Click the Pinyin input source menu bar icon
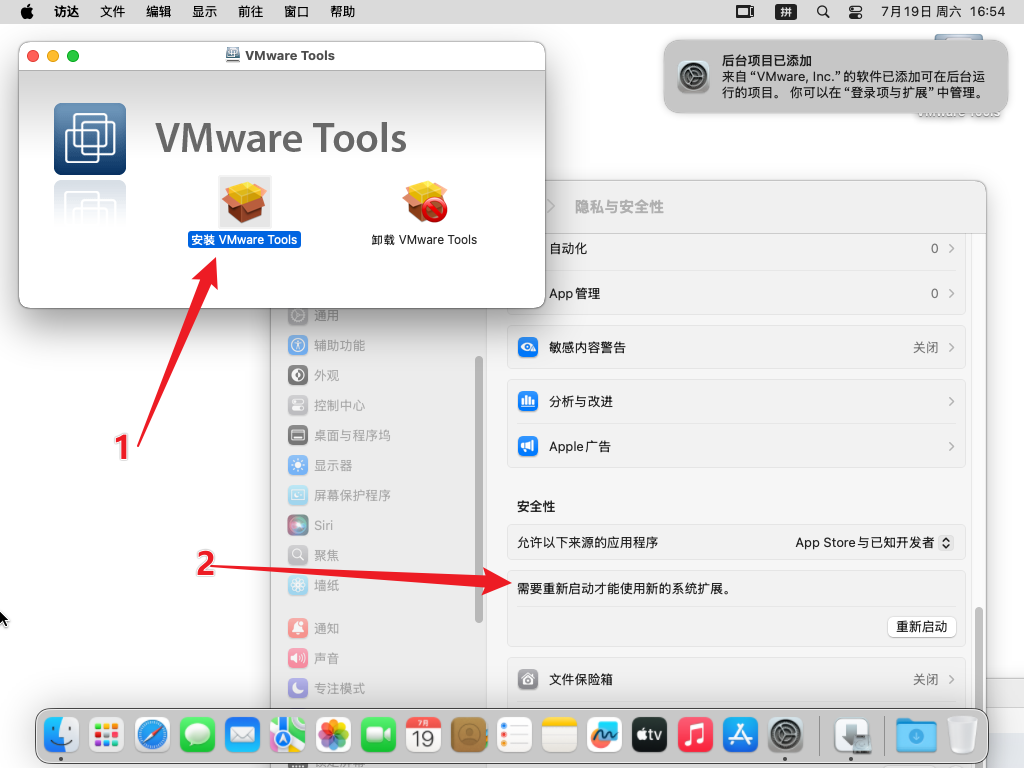 pyautogui.click(x=786, y=12)
